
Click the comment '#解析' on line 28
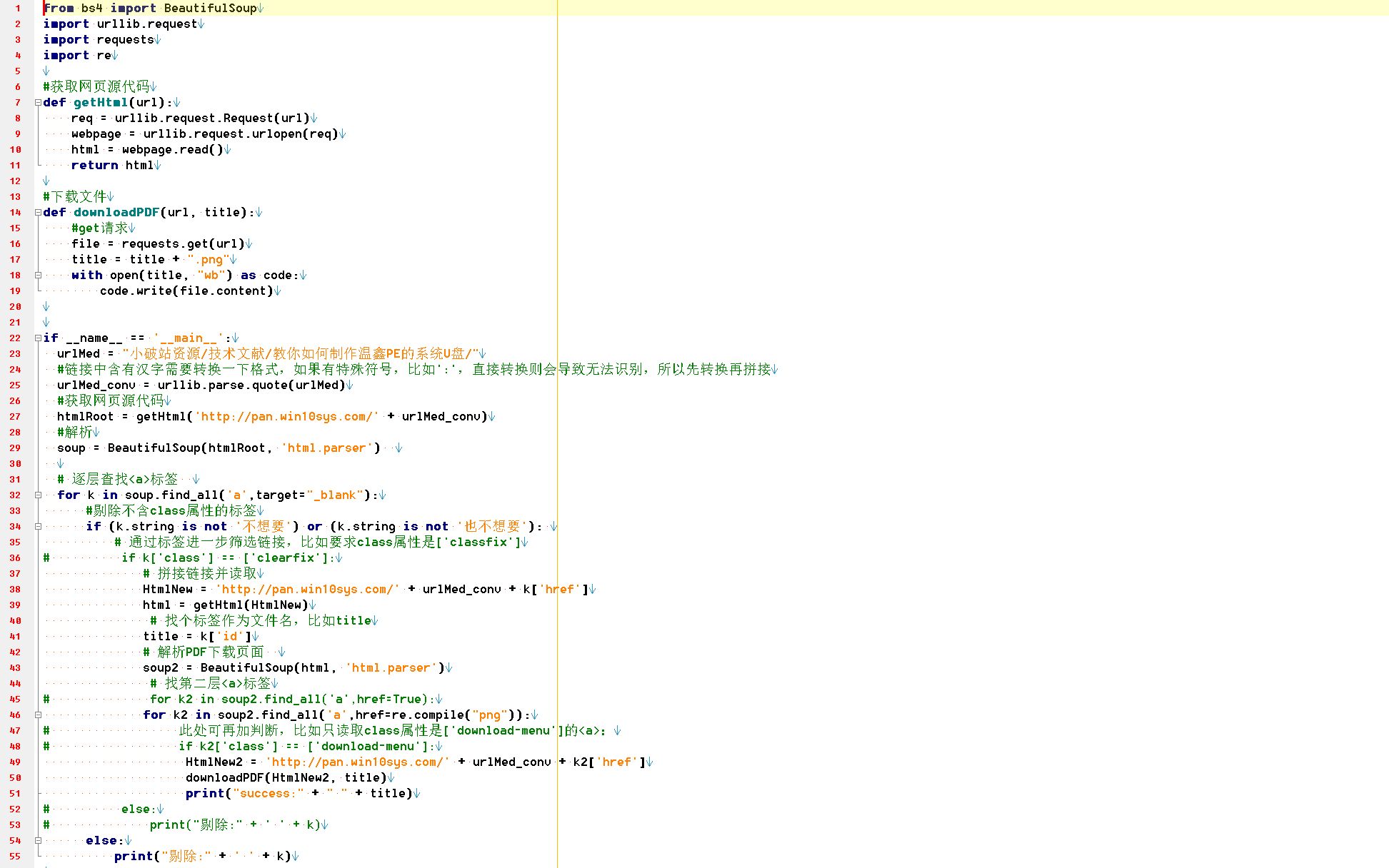(x=75, y=432)
